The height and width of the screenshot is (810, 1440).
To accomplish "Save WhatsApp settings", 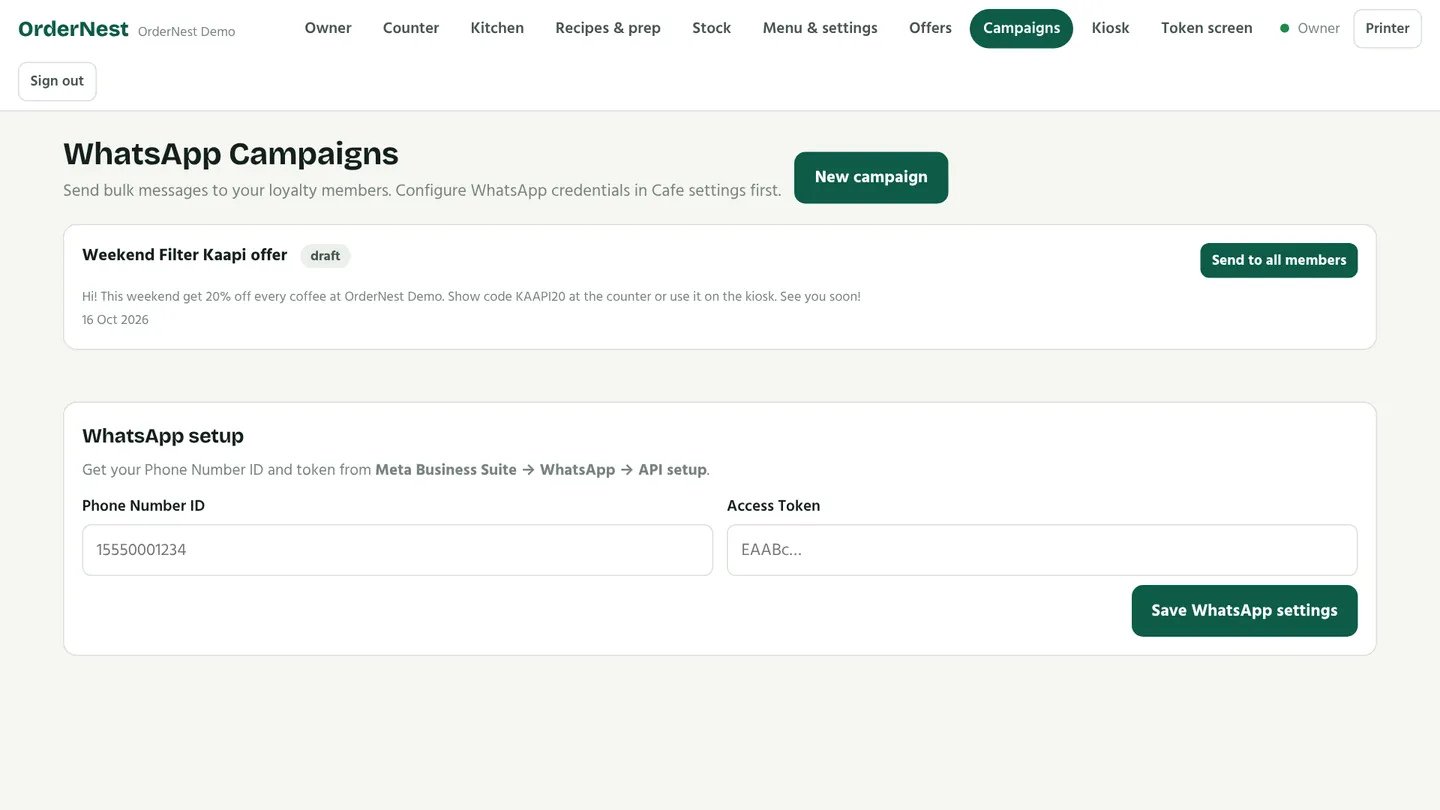I will click(1244, 610).
